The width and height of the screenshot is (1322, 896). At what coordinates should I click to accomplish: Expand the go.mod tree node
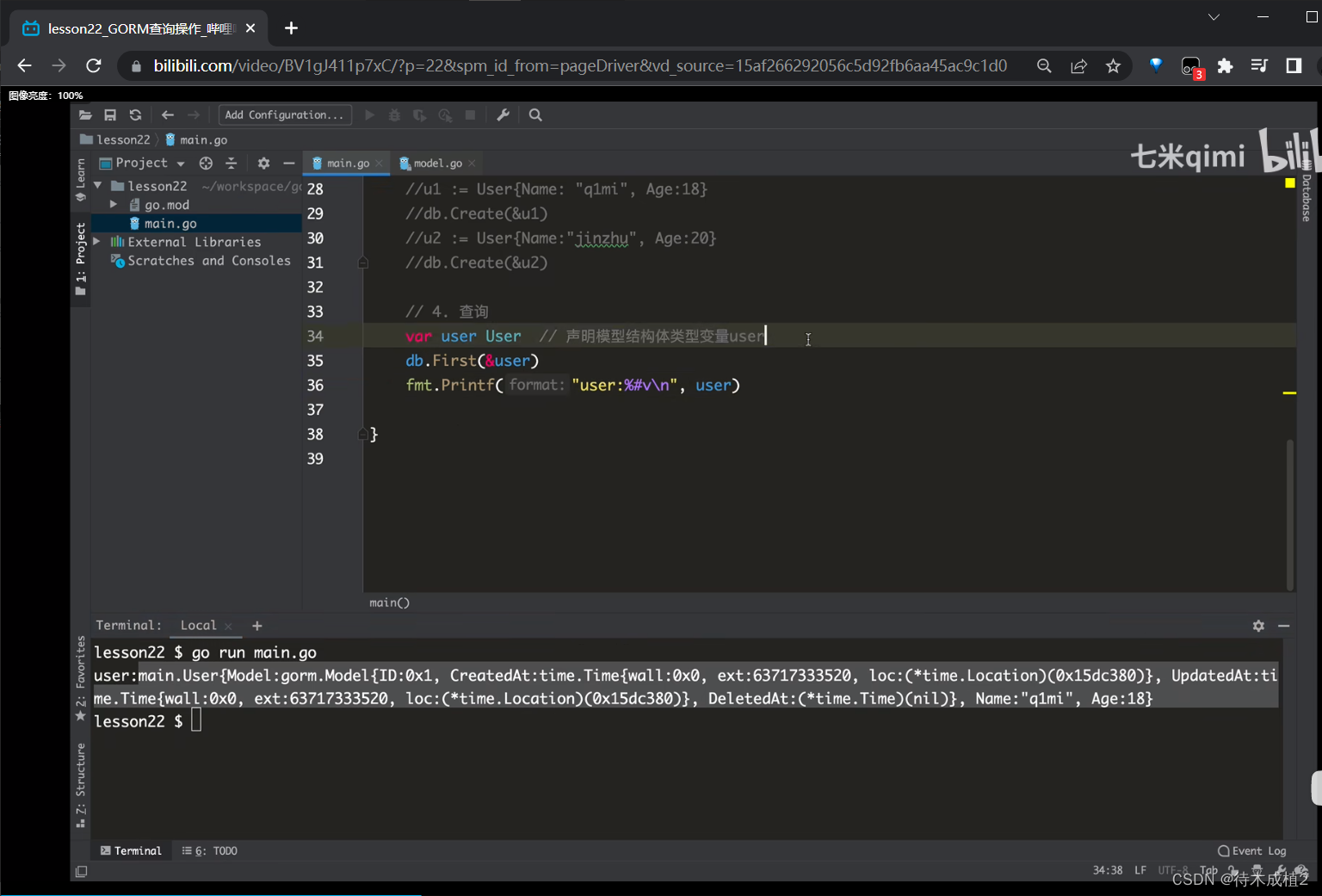tap(114, 205)
